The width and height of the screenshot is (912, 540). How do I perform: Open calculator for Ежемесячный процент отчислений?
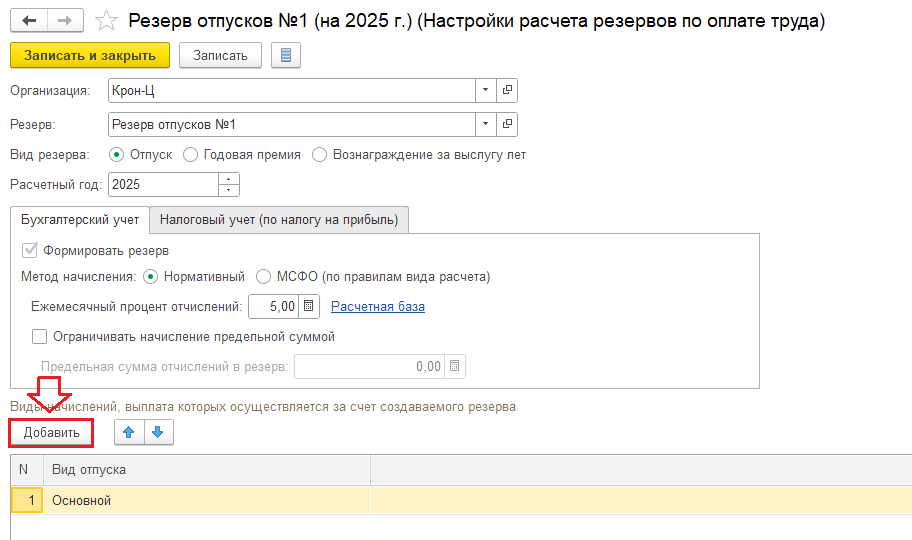(x=309, y=307)
